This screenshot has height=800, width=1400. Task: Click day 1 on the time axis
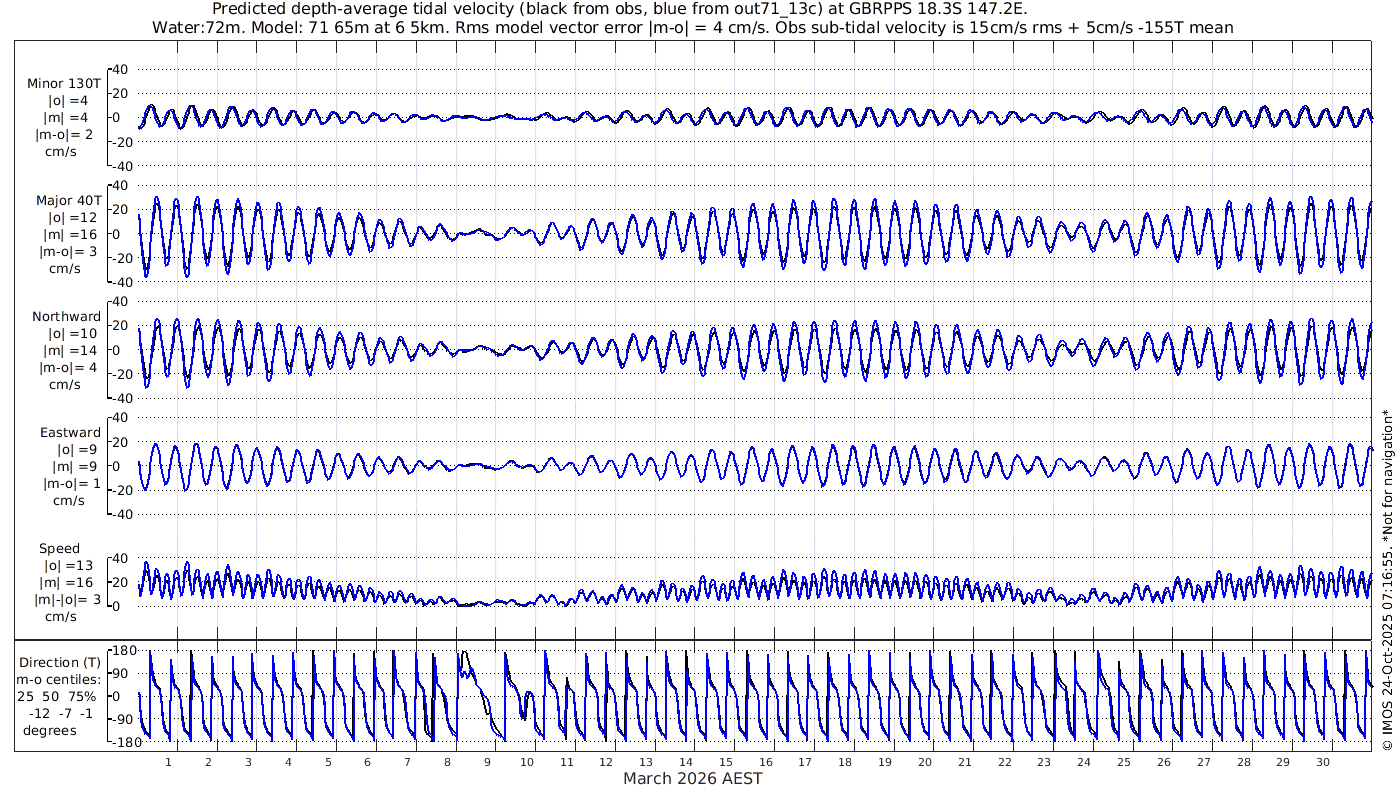(168, 762)
